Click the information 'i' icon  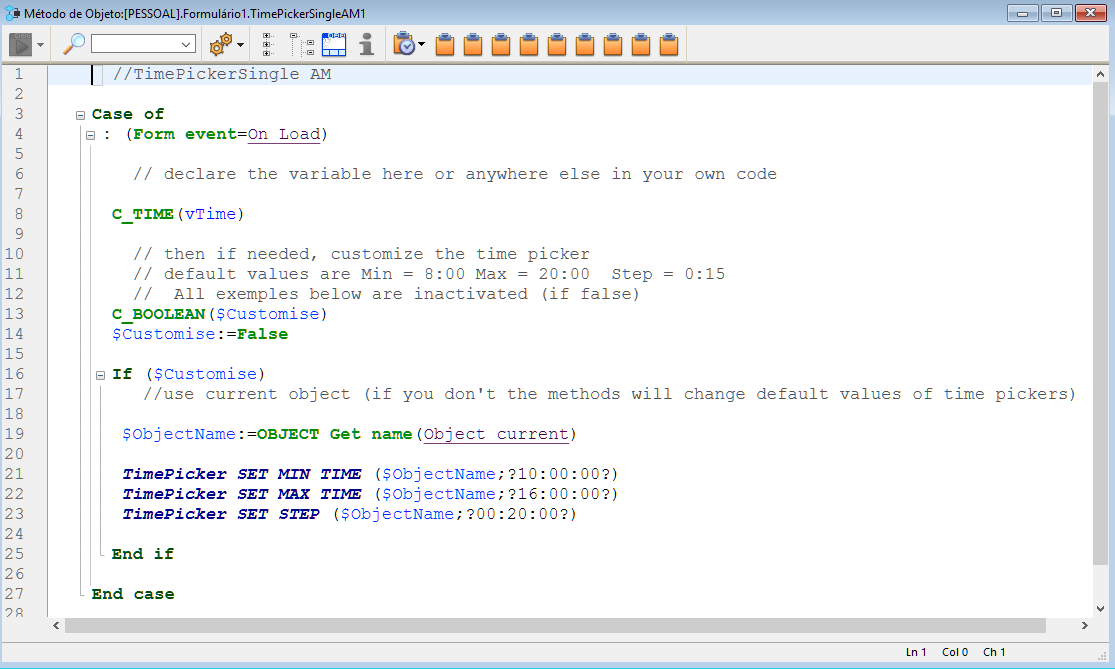pyautogui.click(x=366, y=44)
